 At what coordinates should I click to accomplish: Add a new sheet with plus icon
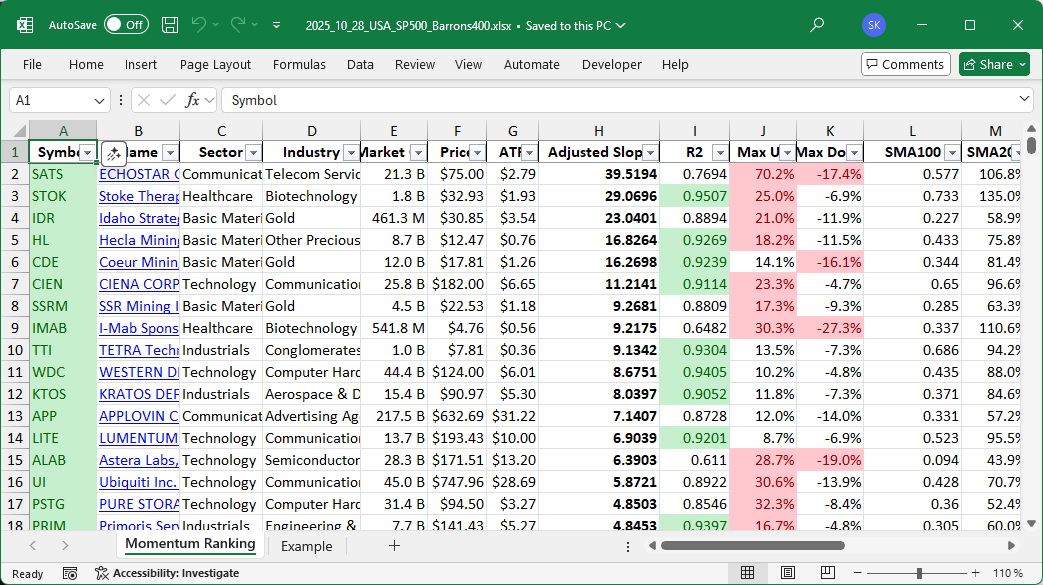coord(394,546)
